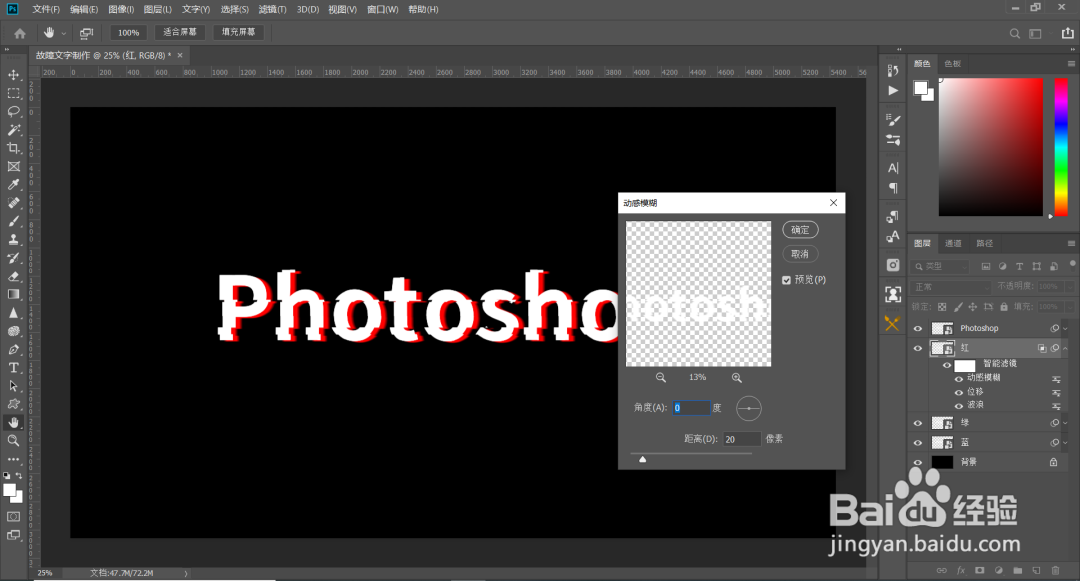Hide the Photoshop text layer

point(917,328)
